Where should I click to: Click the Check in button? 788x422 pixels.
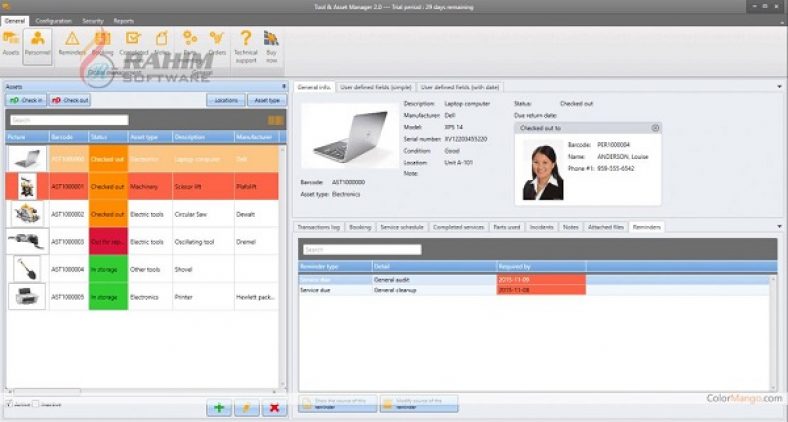(26, 100)
